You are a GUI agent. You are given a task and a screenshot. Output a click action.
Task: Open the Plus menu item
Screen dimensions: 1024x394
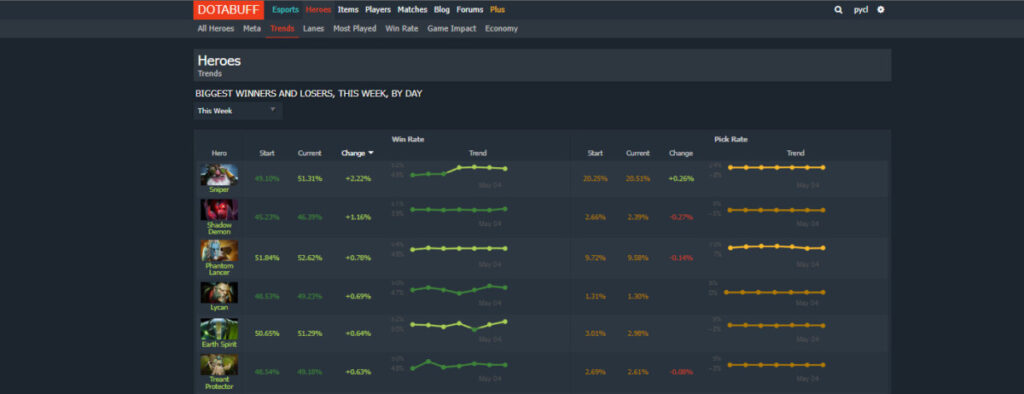497,10
